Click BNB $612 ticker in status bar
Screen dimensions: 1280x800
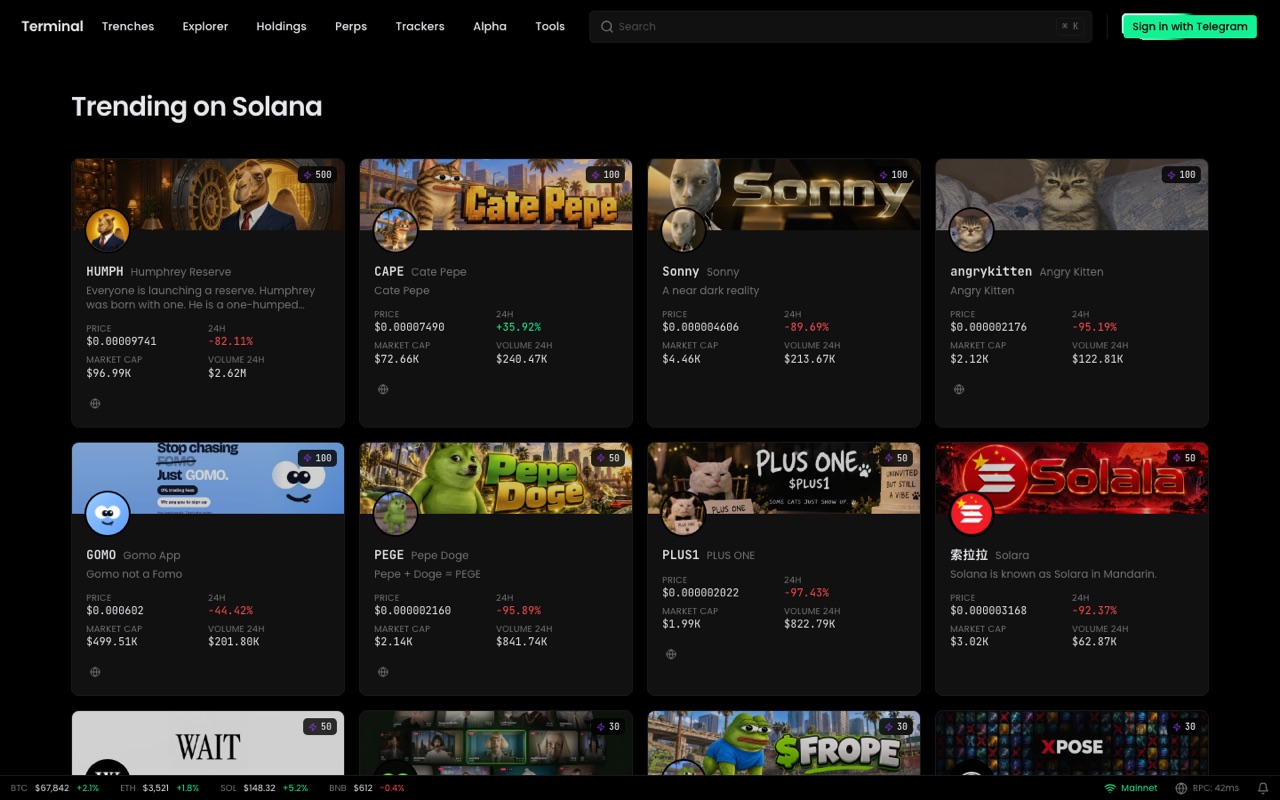click(x=366, y=788)
